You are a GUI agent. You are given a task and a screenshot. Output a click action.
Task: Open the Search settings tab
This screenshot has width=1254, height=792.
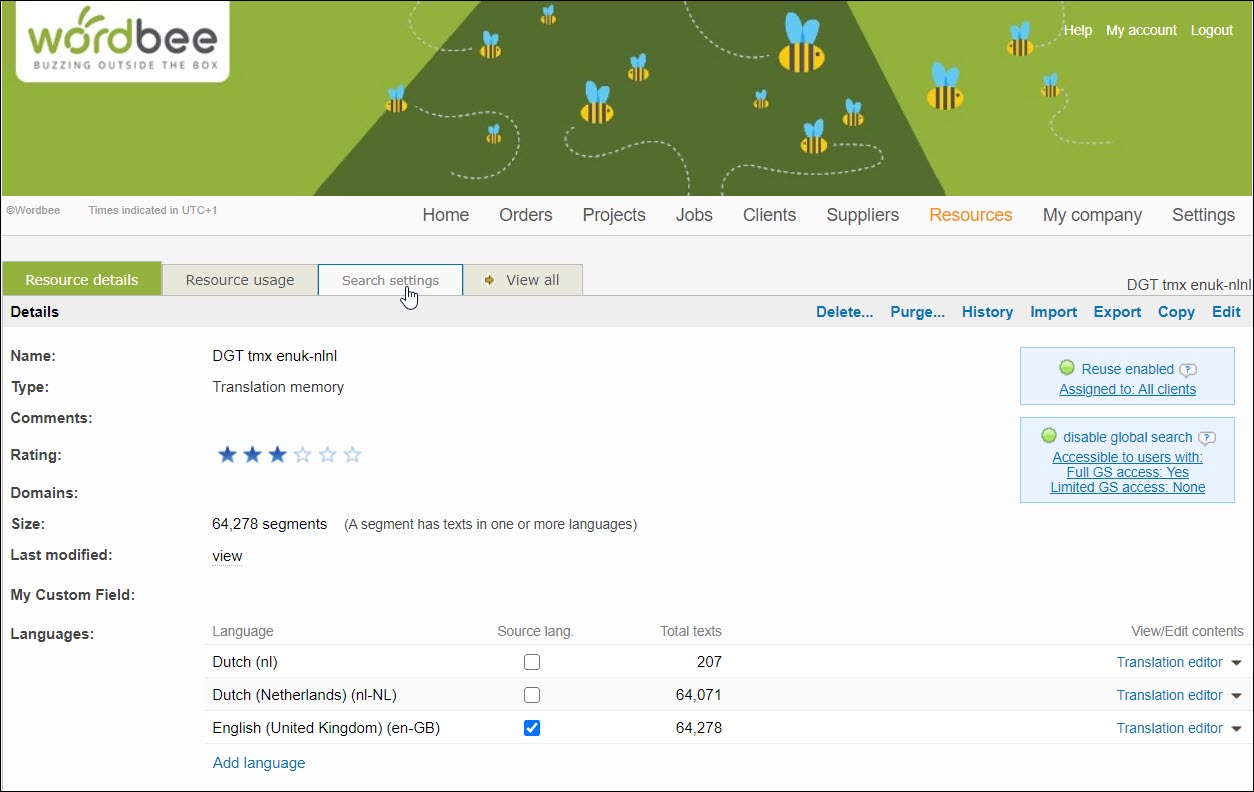click(390, 280)
